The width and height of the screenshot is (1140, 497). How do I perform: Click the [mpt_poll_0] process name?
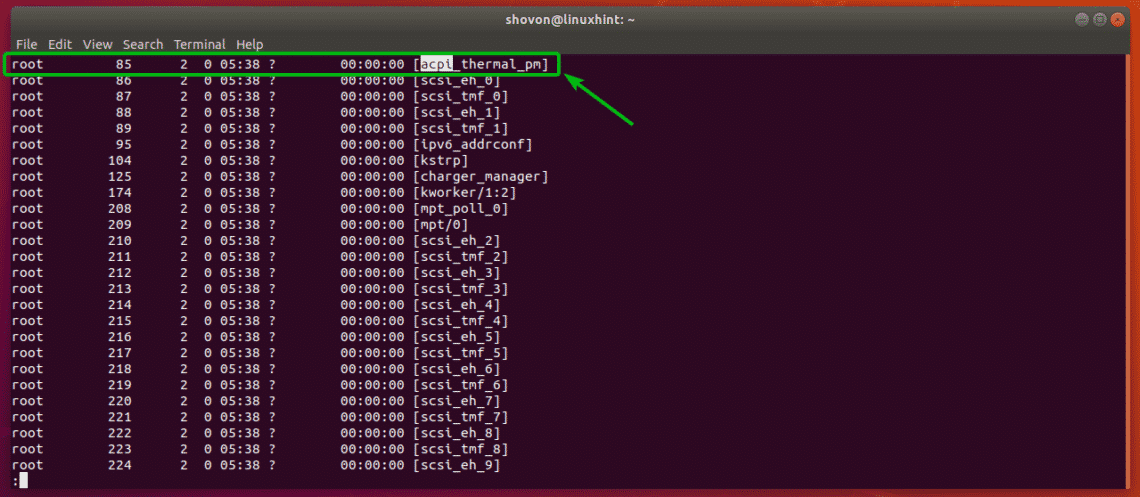coord(460,209)
